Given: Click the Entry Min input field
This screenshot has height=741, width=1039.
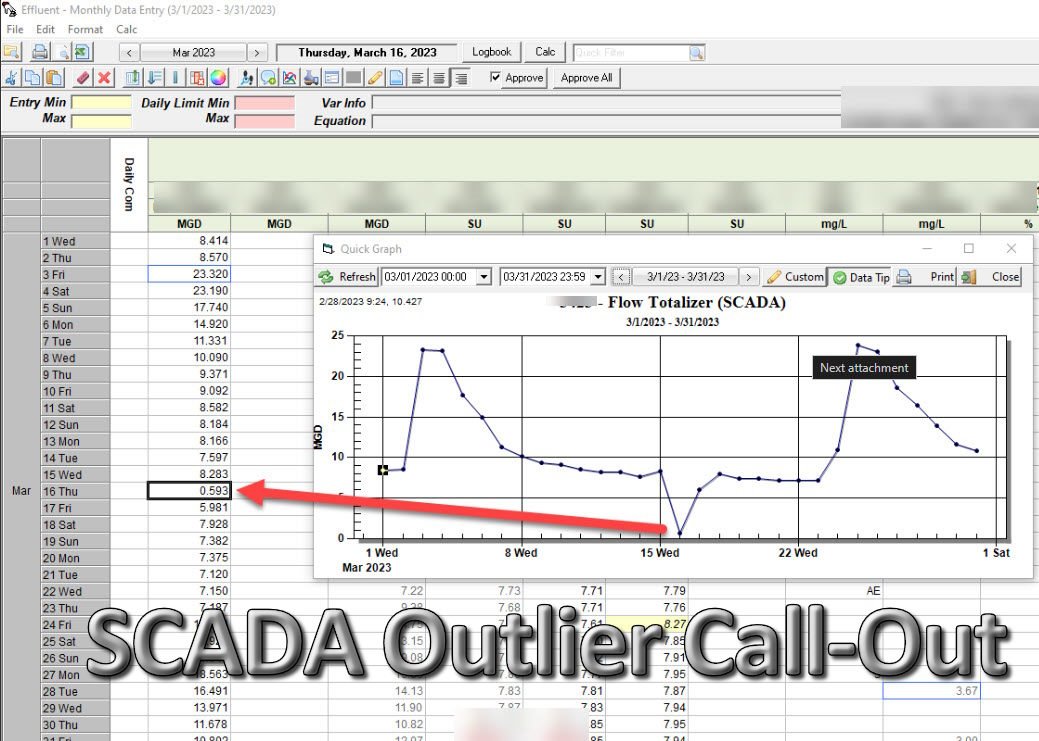Looking at the screenshot, I should (101, 102).
